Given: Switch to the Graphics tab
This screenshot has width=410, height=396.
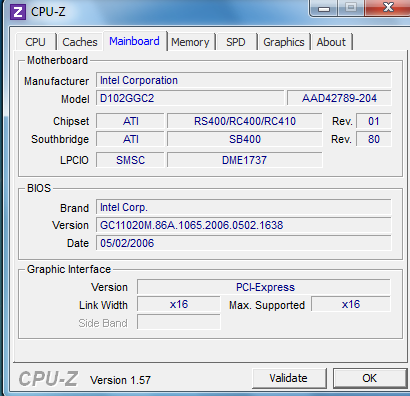Looking at the screenshot, I should pos(284,42).
